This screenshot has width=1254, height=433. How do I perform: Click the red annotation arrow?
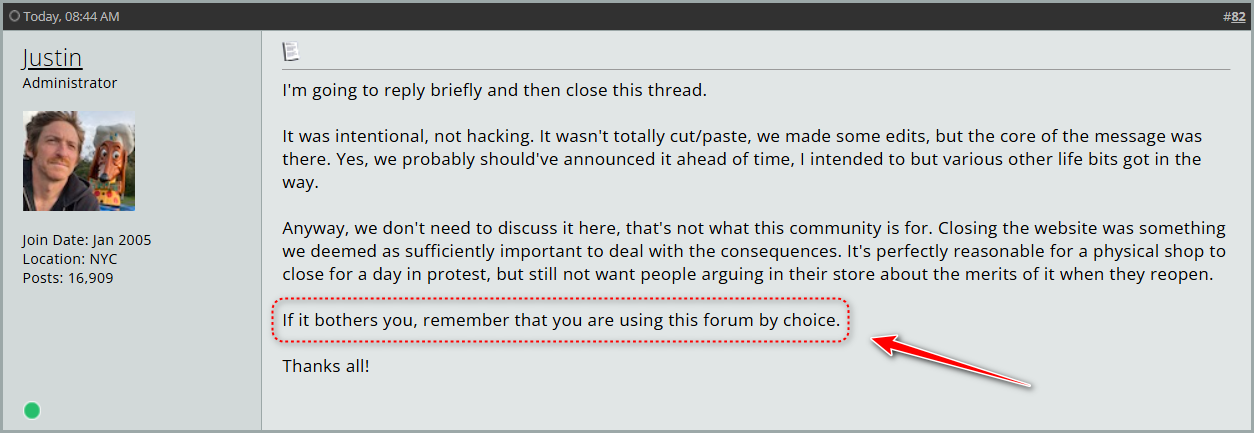coord(951,362)
